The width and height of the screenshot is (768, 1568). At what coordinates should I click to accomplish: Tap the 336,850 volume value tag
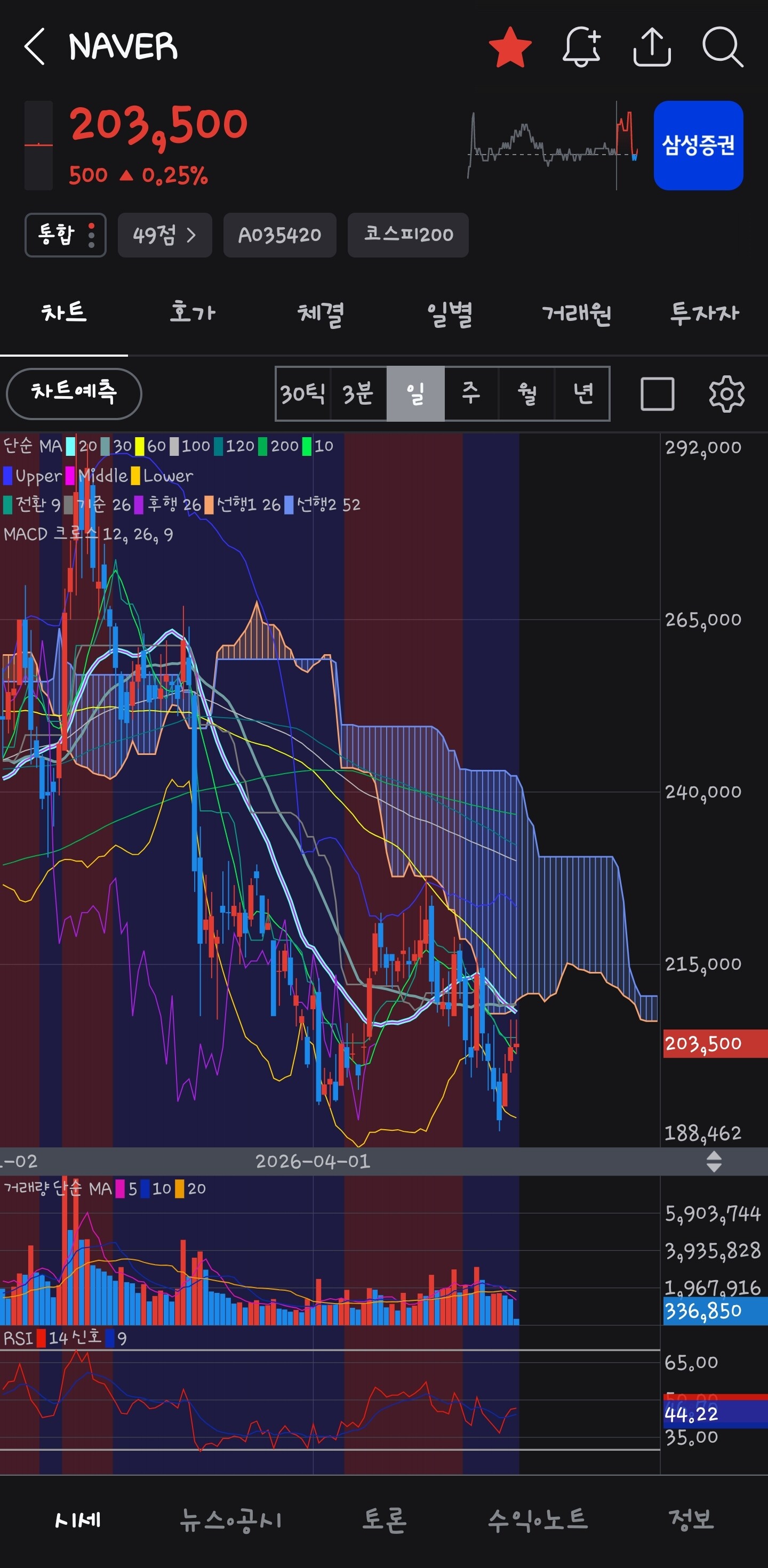point(715,1310)
